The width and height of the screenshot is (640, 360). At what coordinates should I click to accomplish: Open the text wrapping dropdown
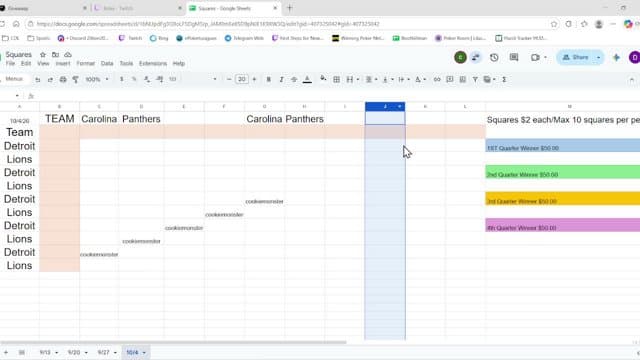pos(403,80)
